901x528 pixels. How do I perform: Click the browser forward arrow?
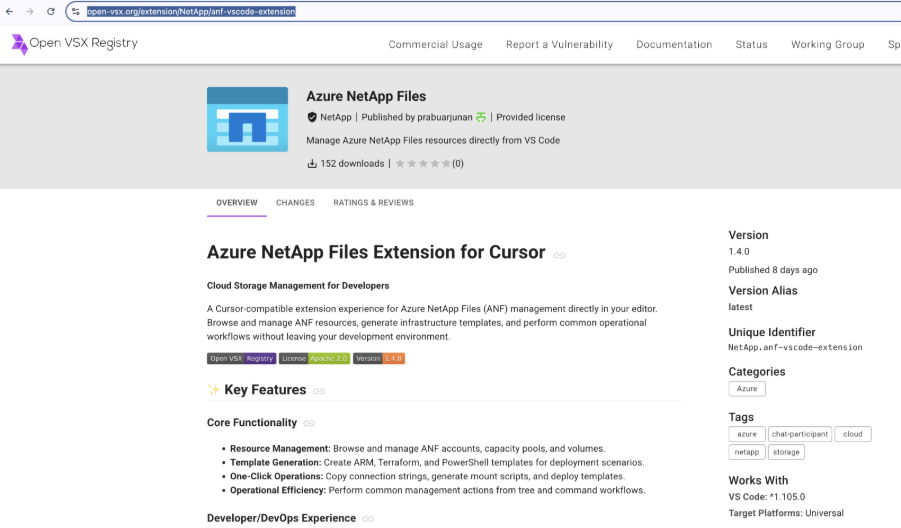(30, 11)
